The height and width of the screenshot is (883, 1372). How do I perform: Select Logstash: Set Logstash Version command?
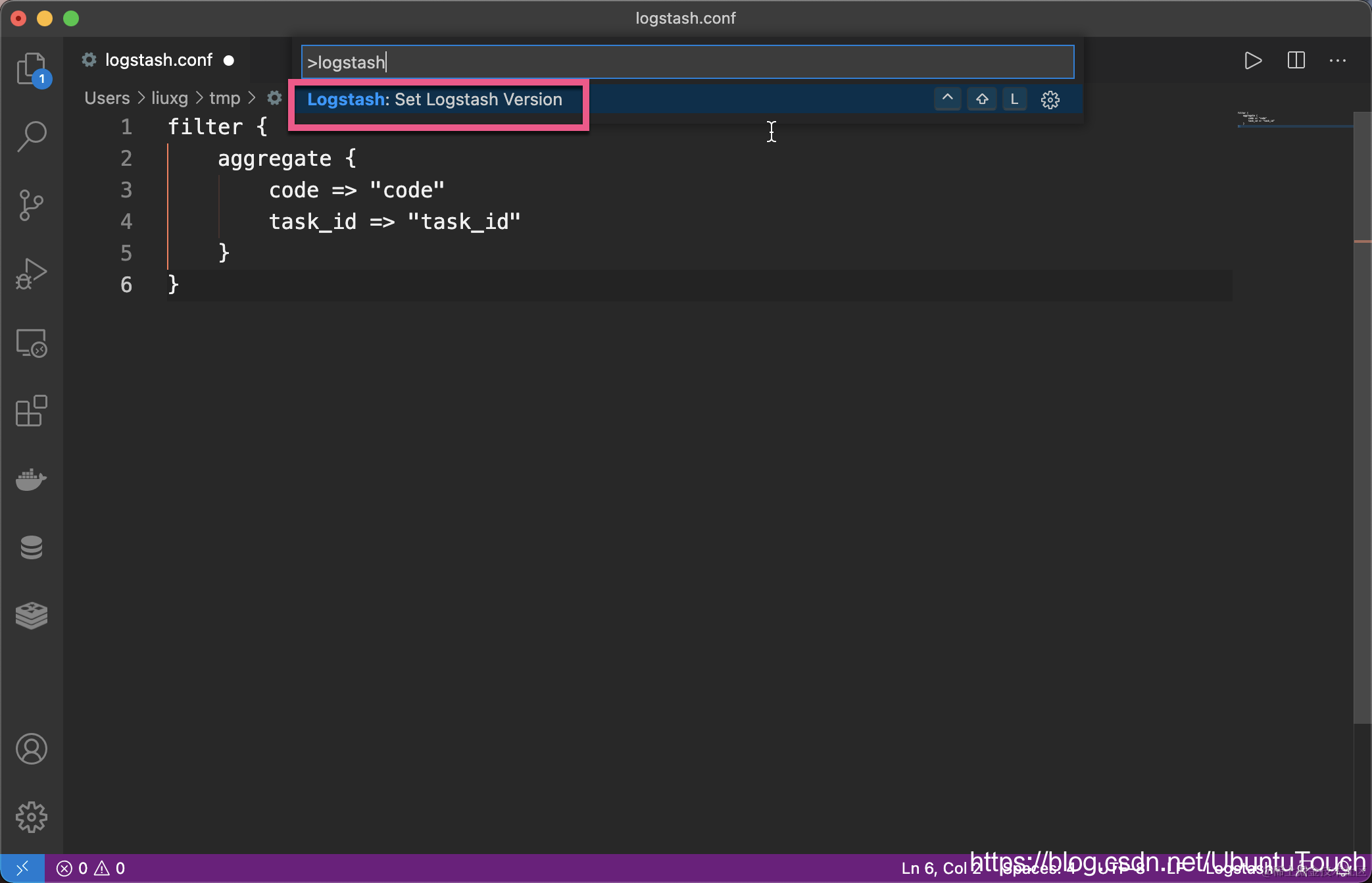(435, 99)
